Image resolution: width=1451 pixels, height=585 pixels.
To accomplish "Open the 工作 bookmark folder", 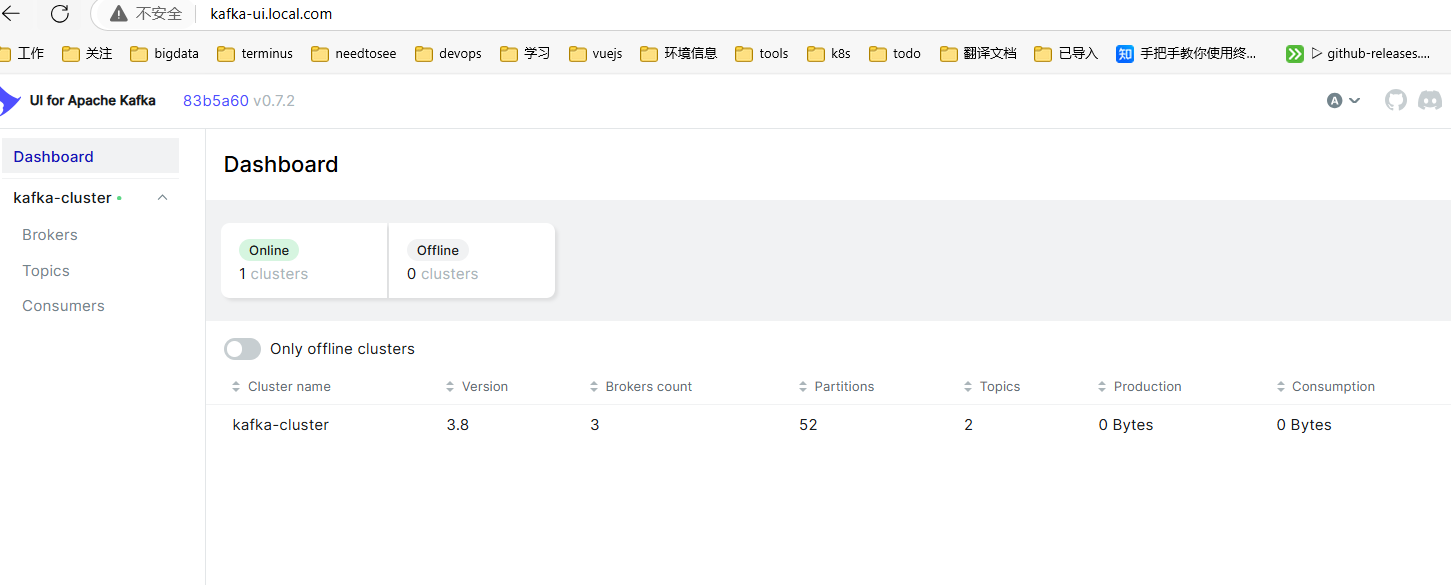I will click(22, 53).
